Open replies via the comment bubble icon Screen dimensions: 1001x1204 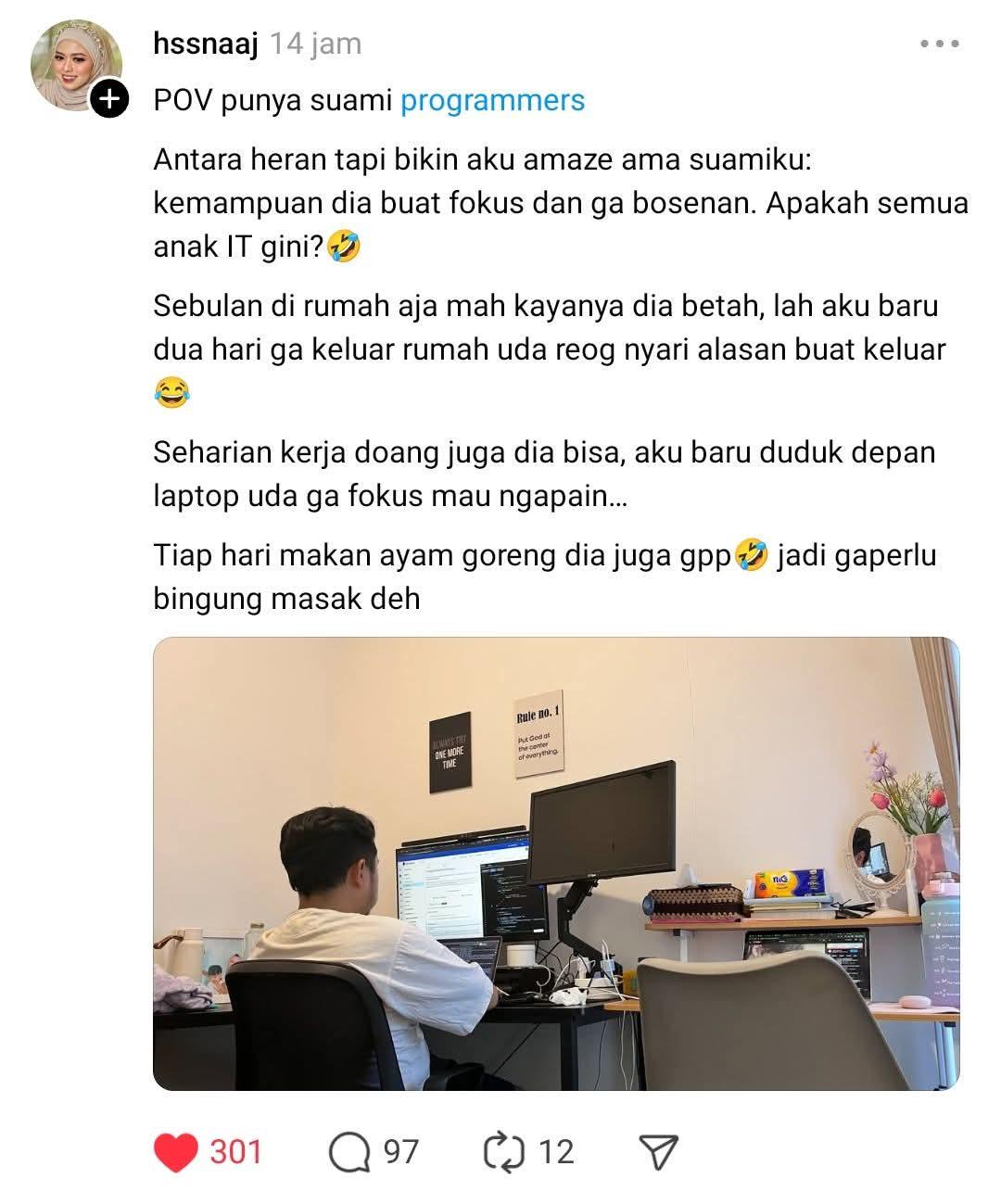point(349,1152)
